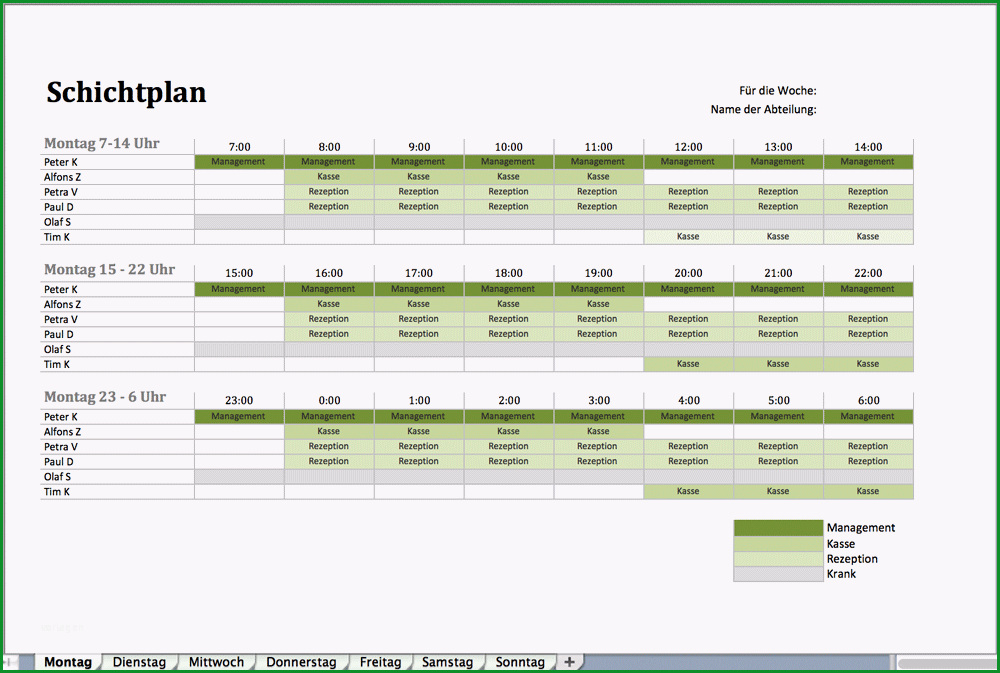Screen dimensions: 1000x673
Task: Select Paul D's Rezeption cell at 12:00
Action: tap(688, 207)
